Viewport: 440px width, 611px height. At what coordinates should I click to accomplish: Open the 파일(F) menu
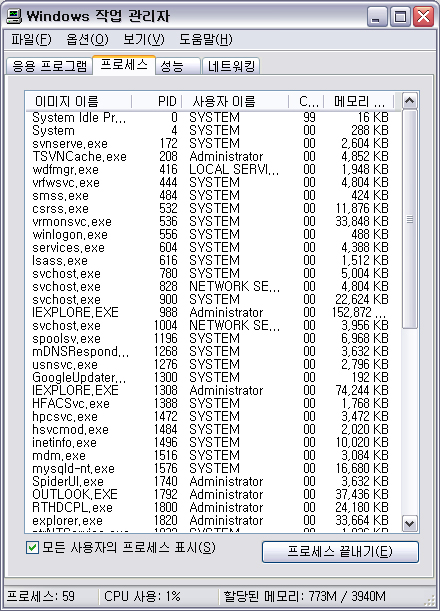[31, 39]
